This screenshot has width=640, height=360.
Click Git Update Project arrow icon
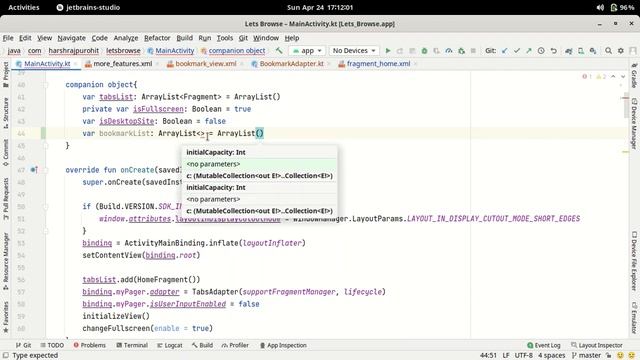point(505,51)
